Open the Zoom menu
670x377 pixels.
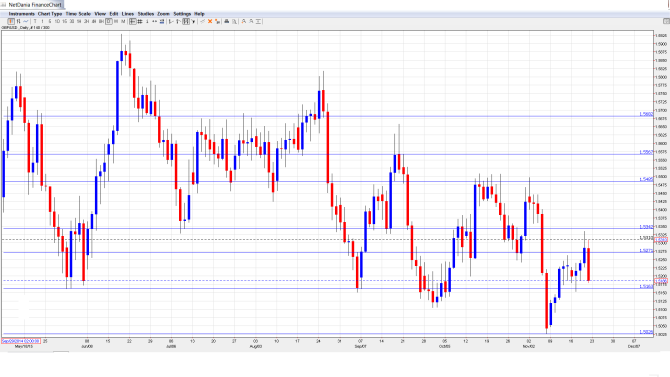[x=163, y=14]
